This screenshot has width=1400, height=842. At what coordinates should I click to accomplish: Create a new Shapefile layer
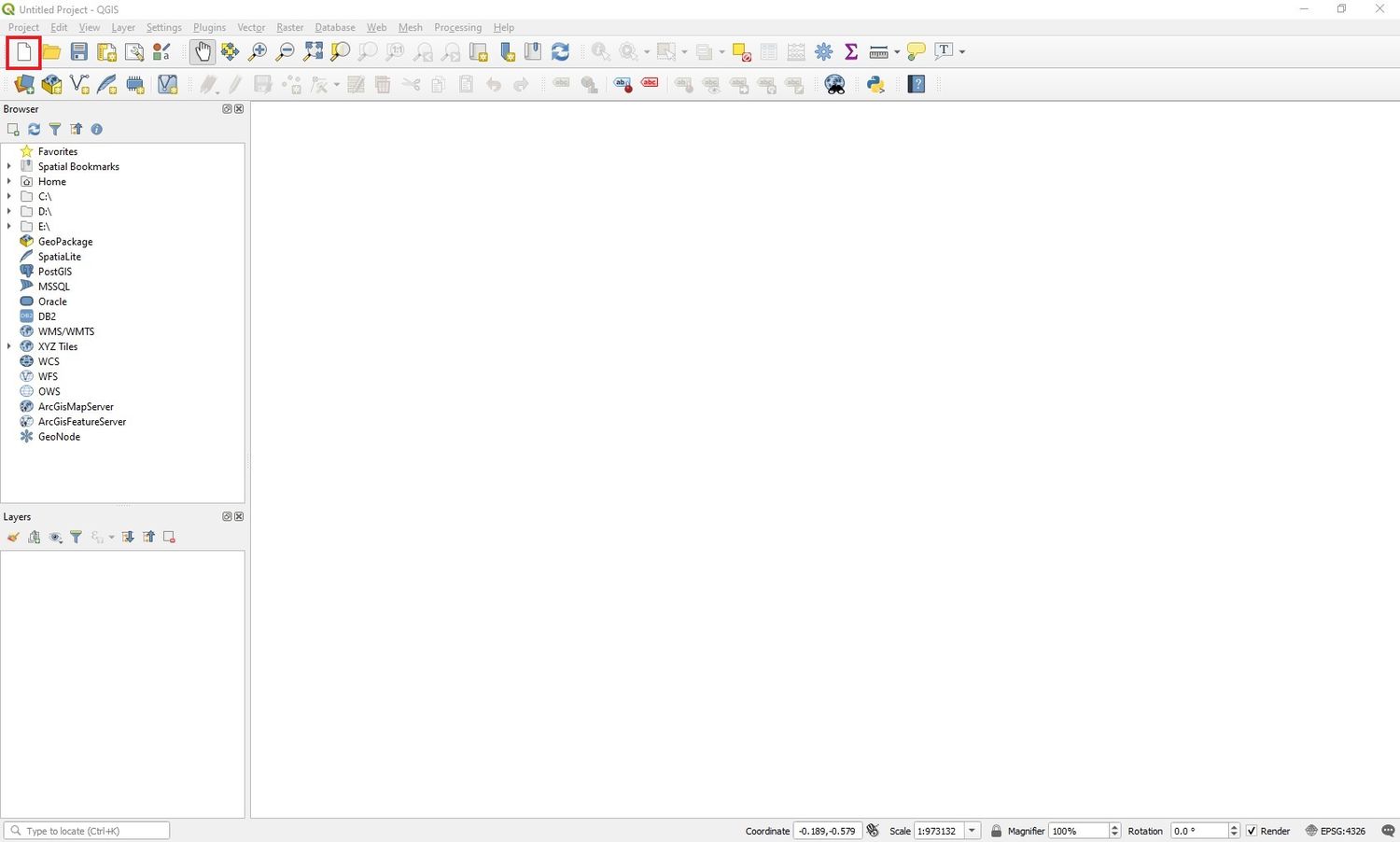click(x=78, y=84)
